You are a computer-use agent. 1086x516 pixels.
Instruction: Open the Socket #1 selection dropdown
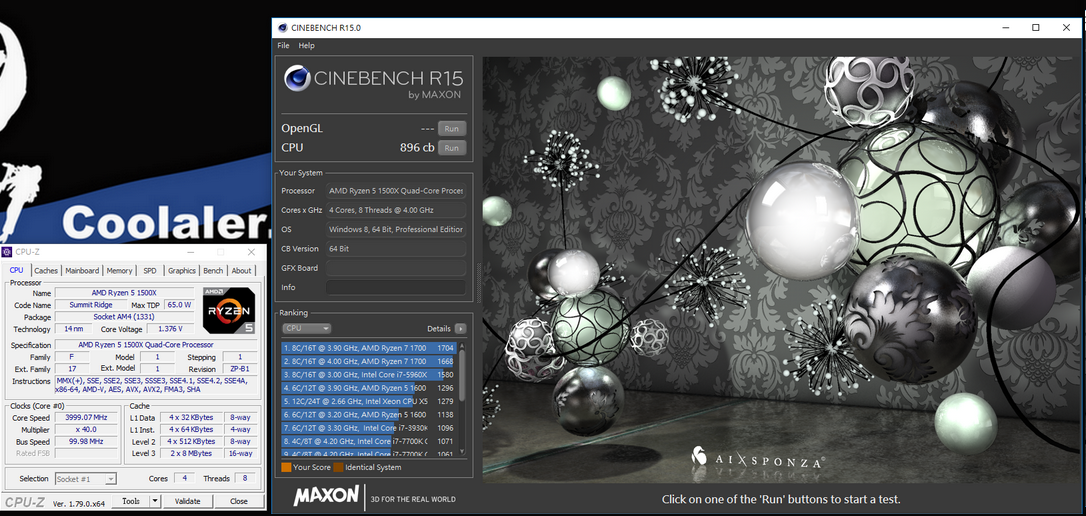(86, 479)
